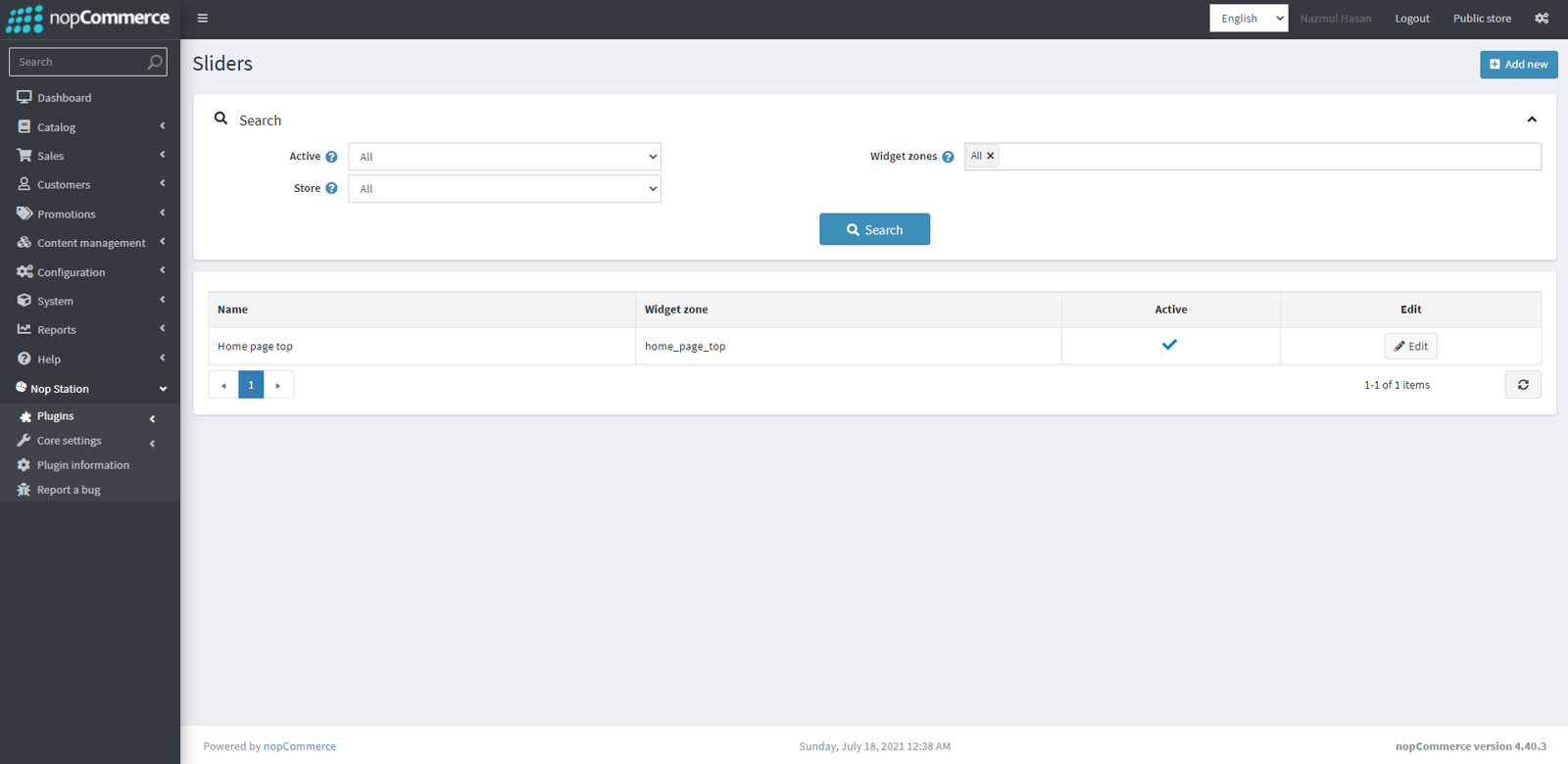The height and width of the screenshot is (764, 1568).
Task: Click the Configuration gears icon
Action: tap(24, 271)
